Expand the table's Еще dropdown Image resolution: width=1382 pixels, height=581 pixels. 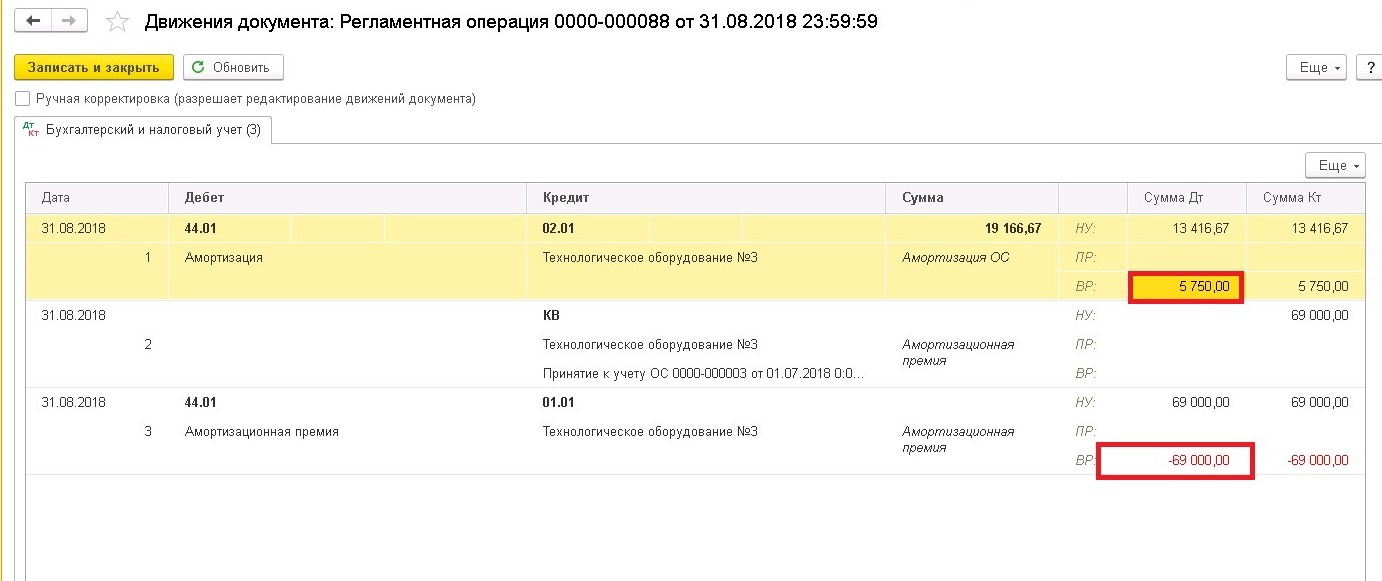pyautogui.click(x=1336, y=165)
